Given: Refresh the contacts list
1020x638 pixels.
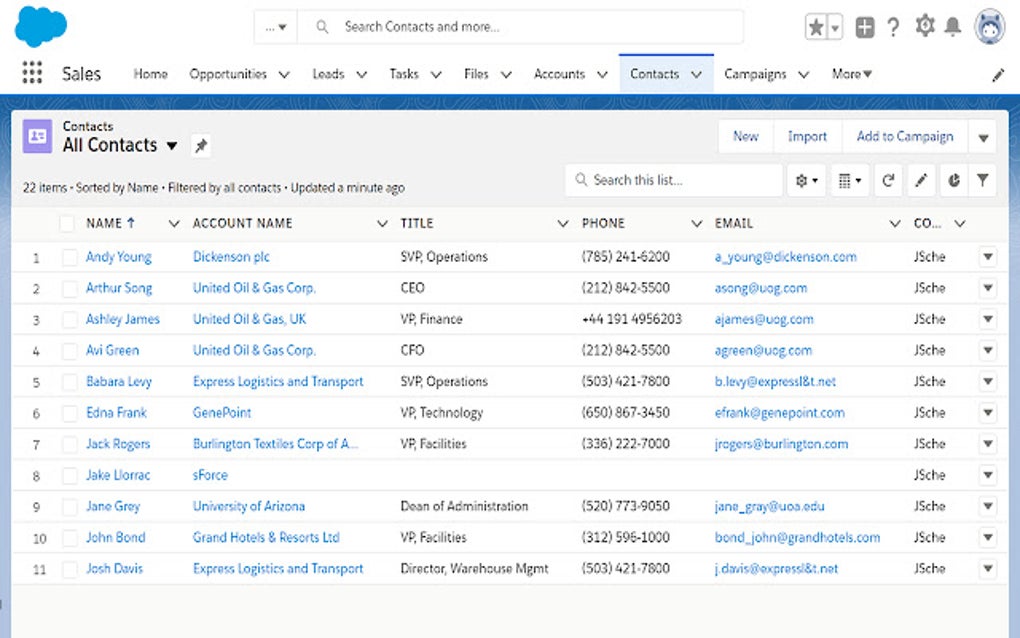Looking at the screenshot, I should point(887,181).
